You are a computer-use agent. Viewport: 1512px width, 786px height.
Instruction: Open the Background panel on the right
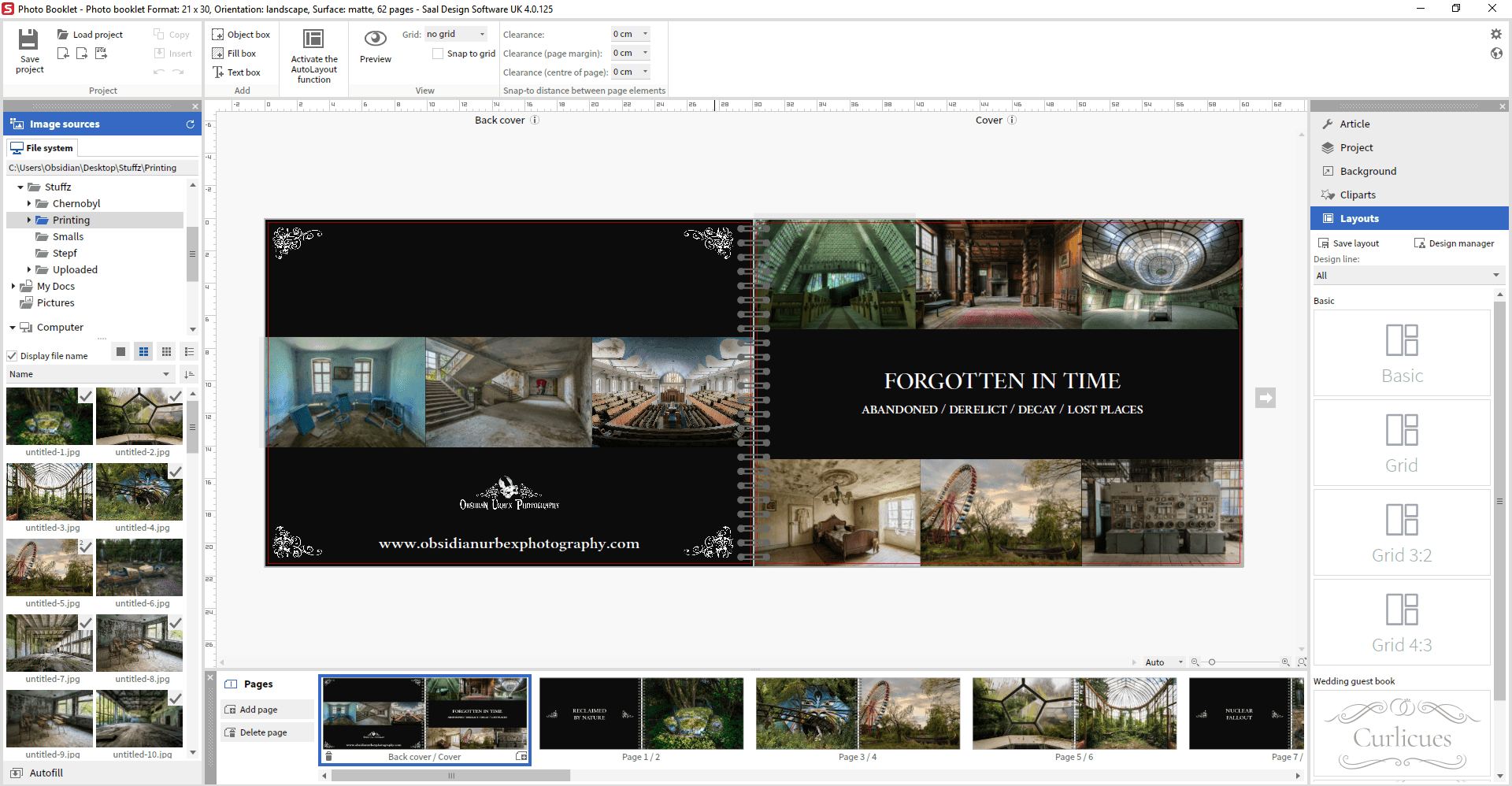(1369, 171)
